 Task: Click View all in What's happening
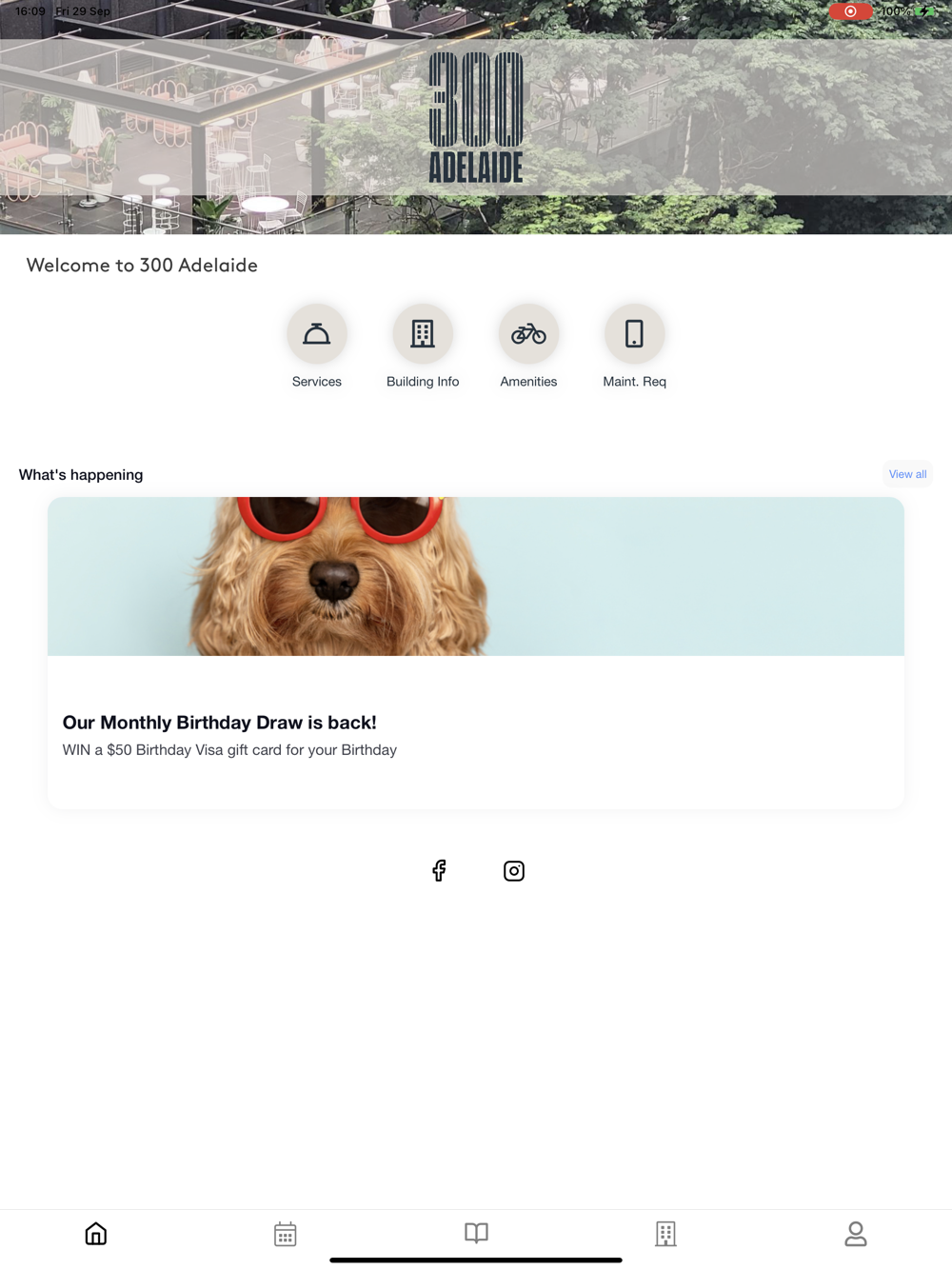[907, 474]
